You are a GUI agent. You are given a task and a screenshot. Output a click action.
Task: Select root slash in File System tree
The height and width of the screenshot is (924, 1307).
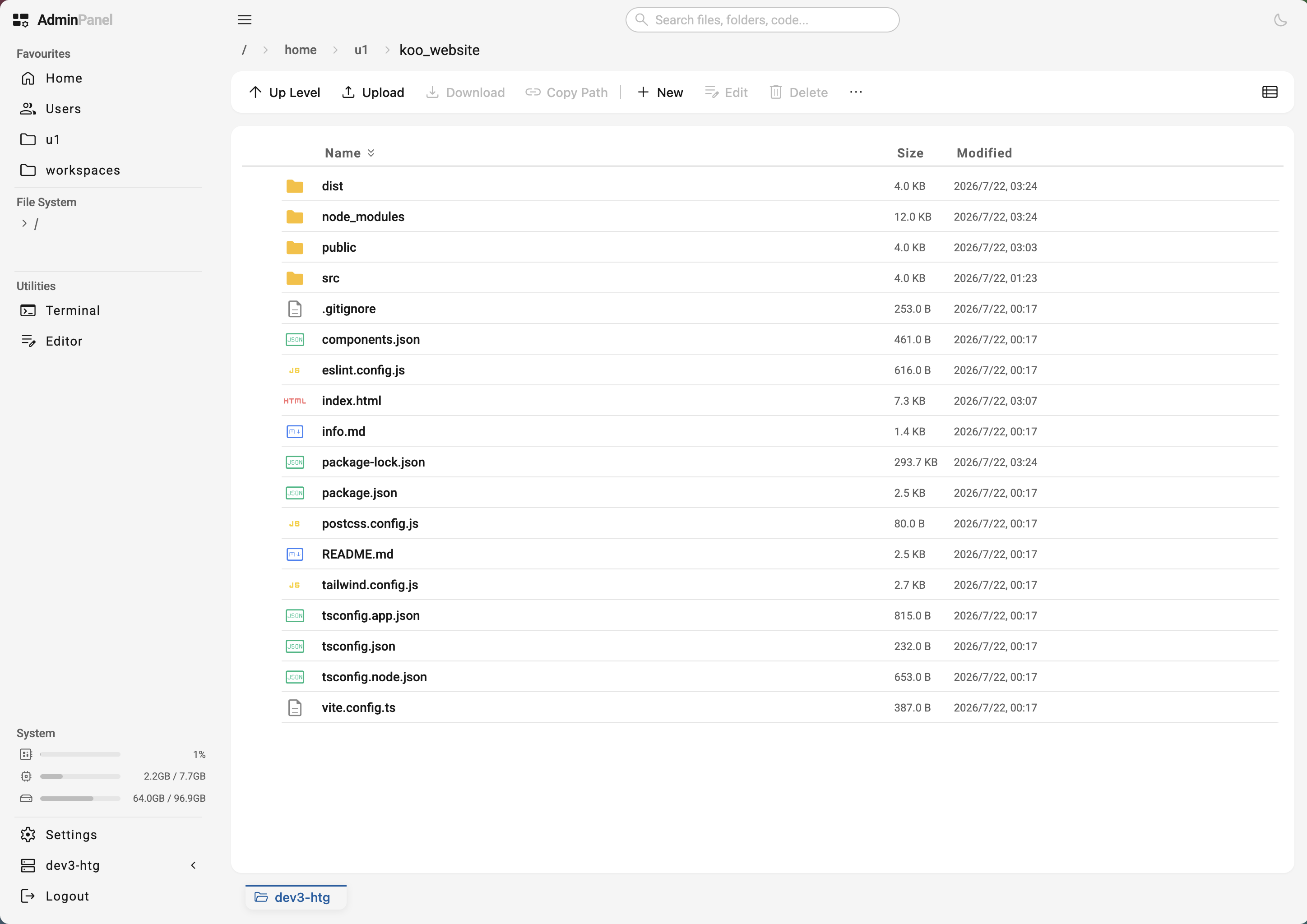[37, 224]
